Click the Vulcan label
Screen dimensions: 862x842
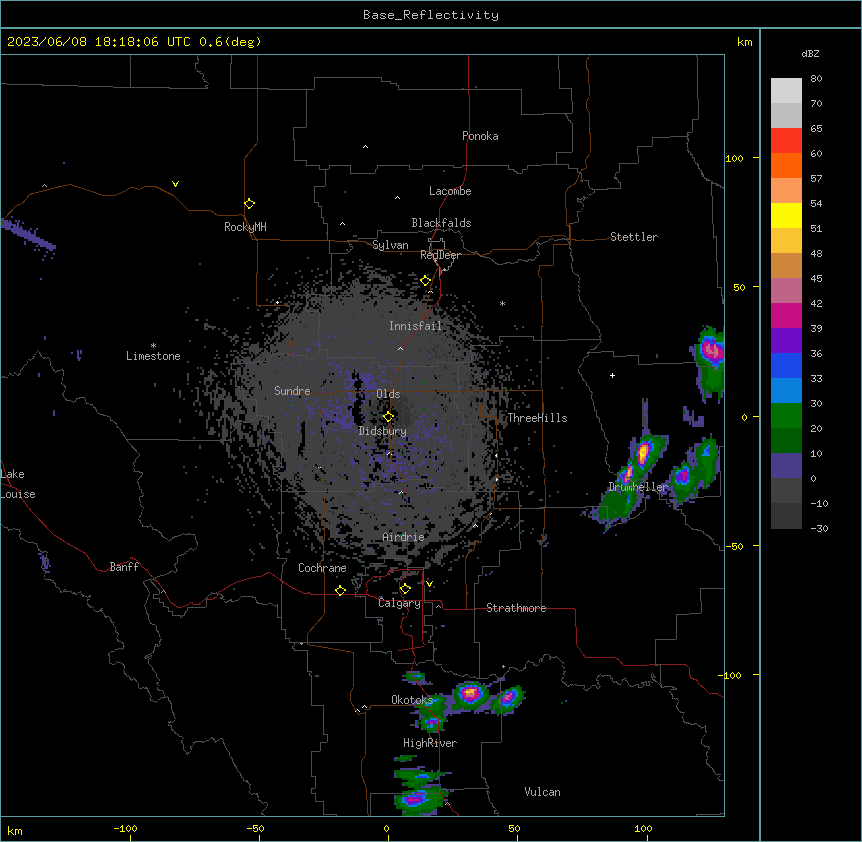(x=542, y=792)
